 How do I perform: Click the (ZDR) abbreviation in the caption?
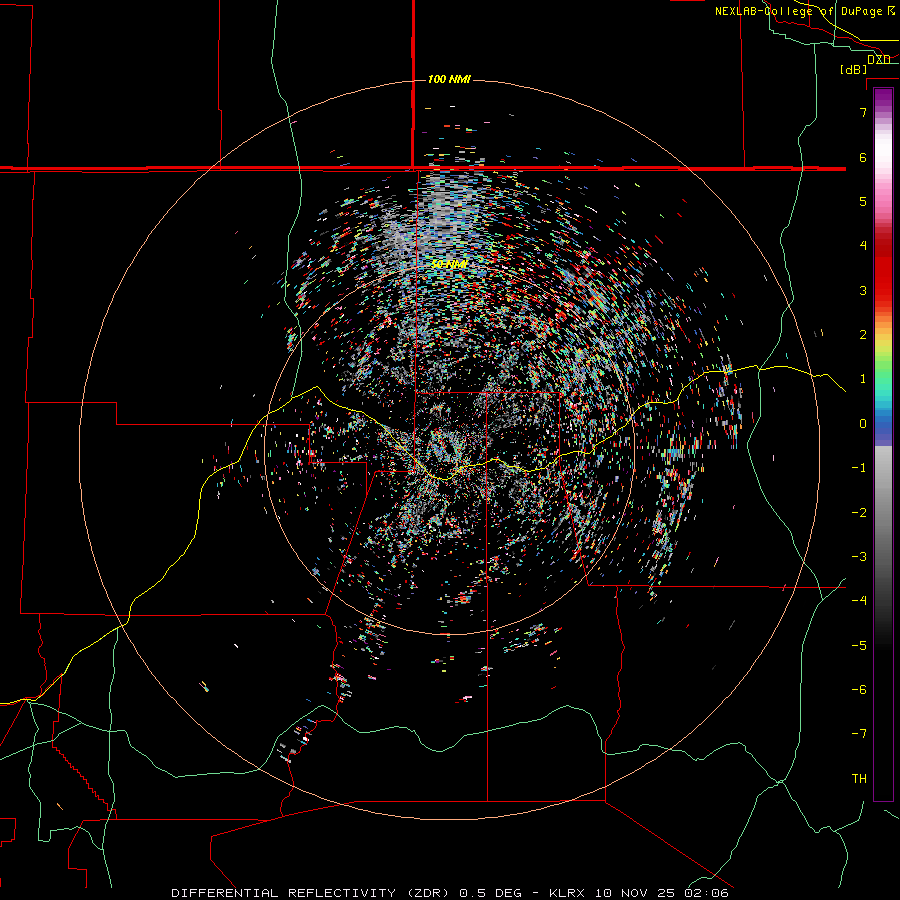pyautogui.click(x=428, y=893)
